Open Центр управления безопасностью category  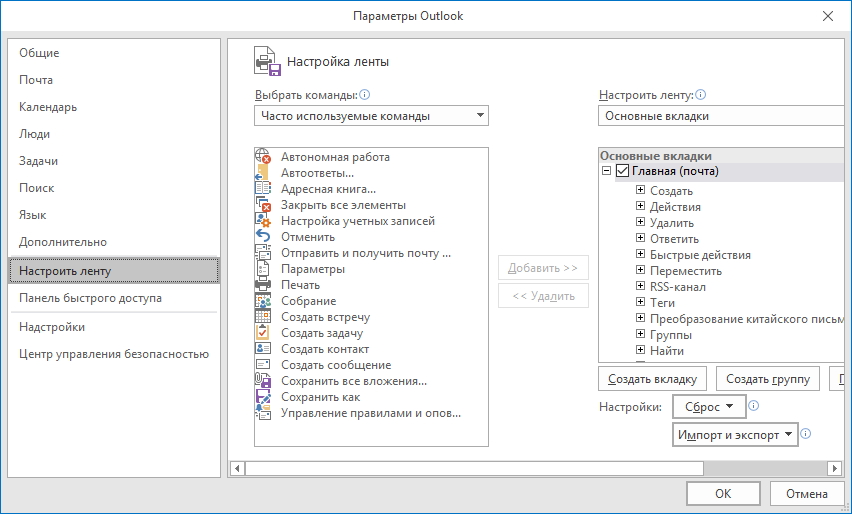[x=114, y=354]
